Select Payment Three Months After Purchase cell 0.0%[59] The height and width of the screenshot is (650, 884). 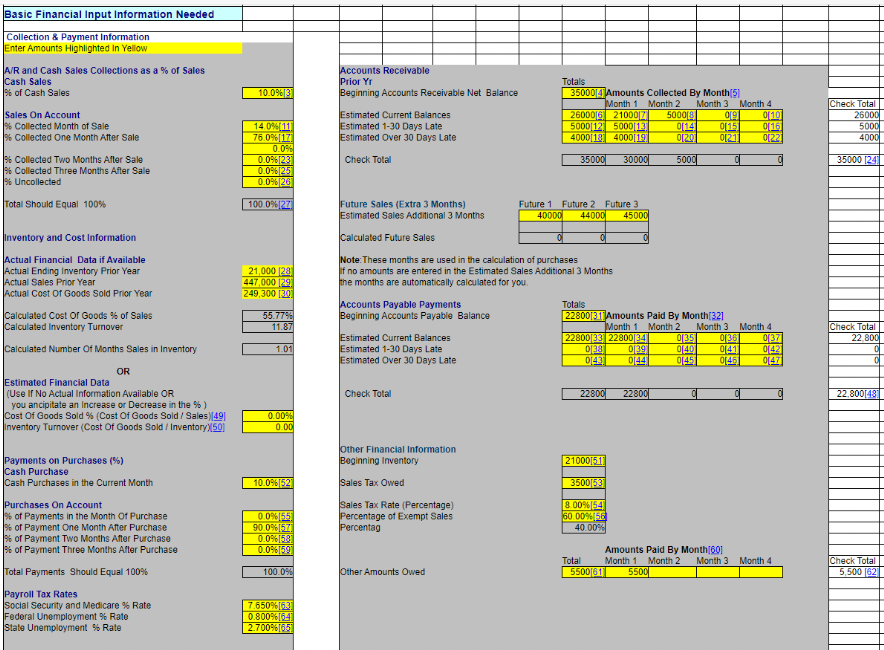click(268, 550)
